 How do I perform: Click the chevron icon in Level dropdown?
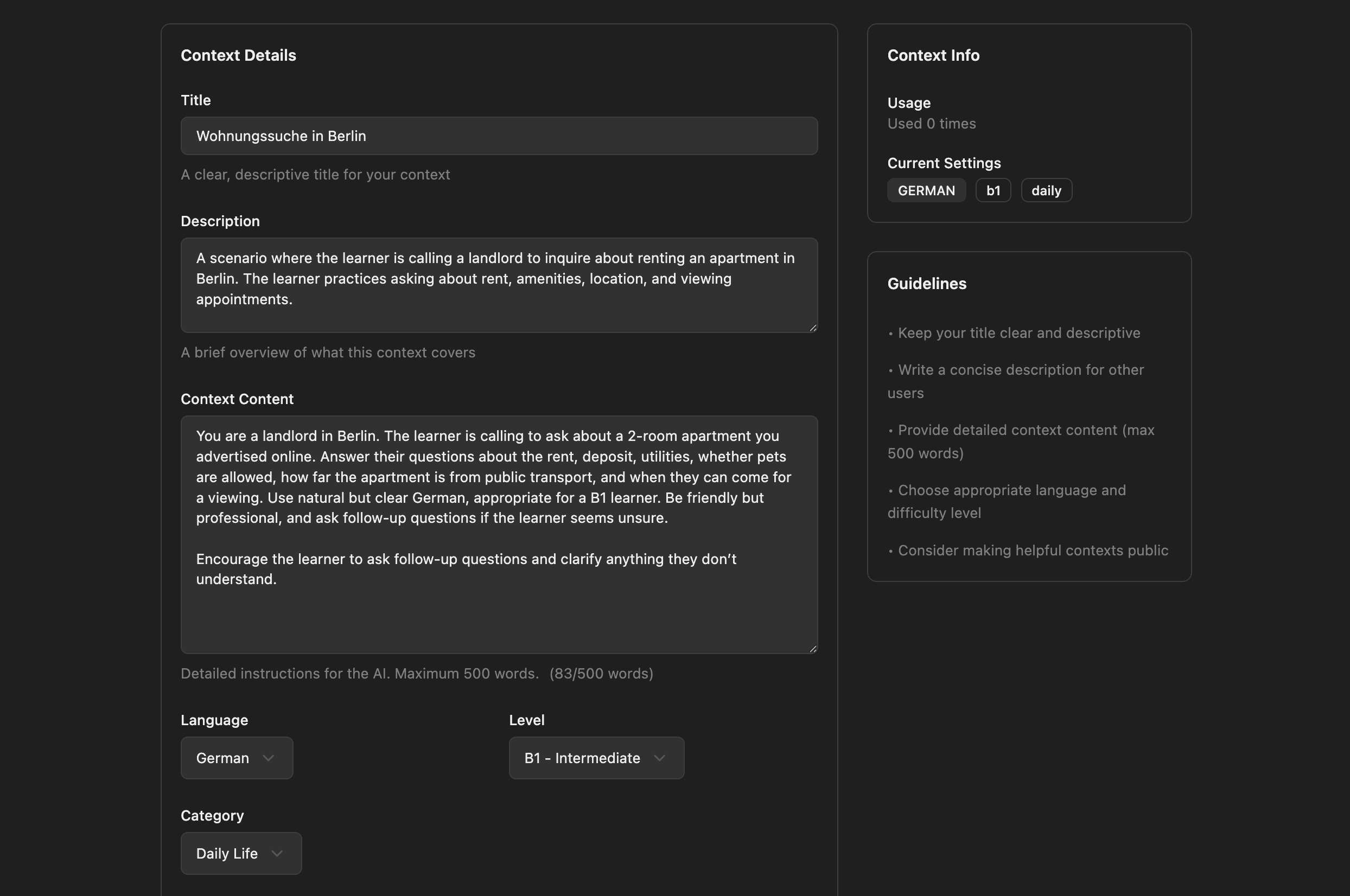tap(660, 758)
